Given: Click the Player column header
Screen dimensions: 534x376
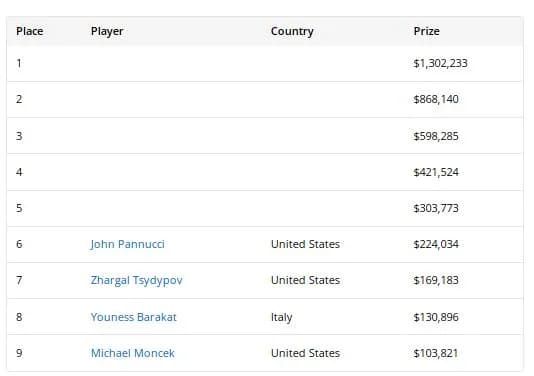Looking at the screenshot, I should point(107,31).
